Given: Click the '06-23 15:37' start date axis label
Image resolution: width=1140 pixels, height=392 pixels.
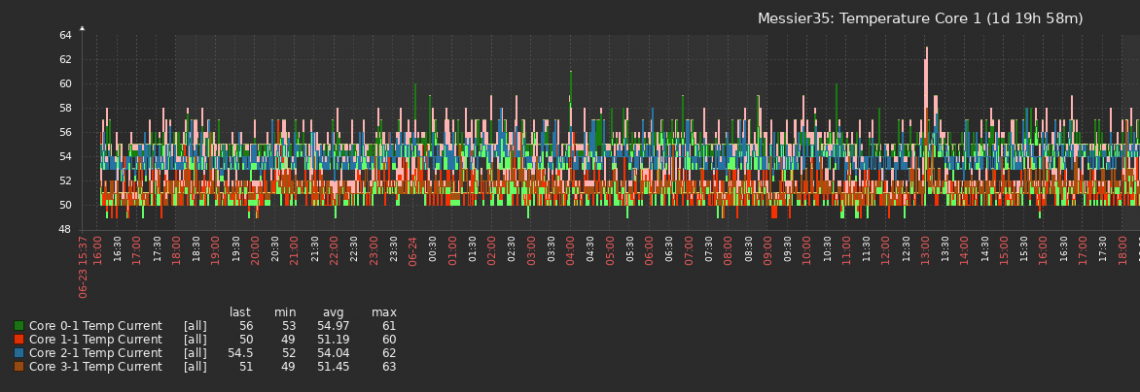Looking at the screenshot, I should click(x=83, y=267).
